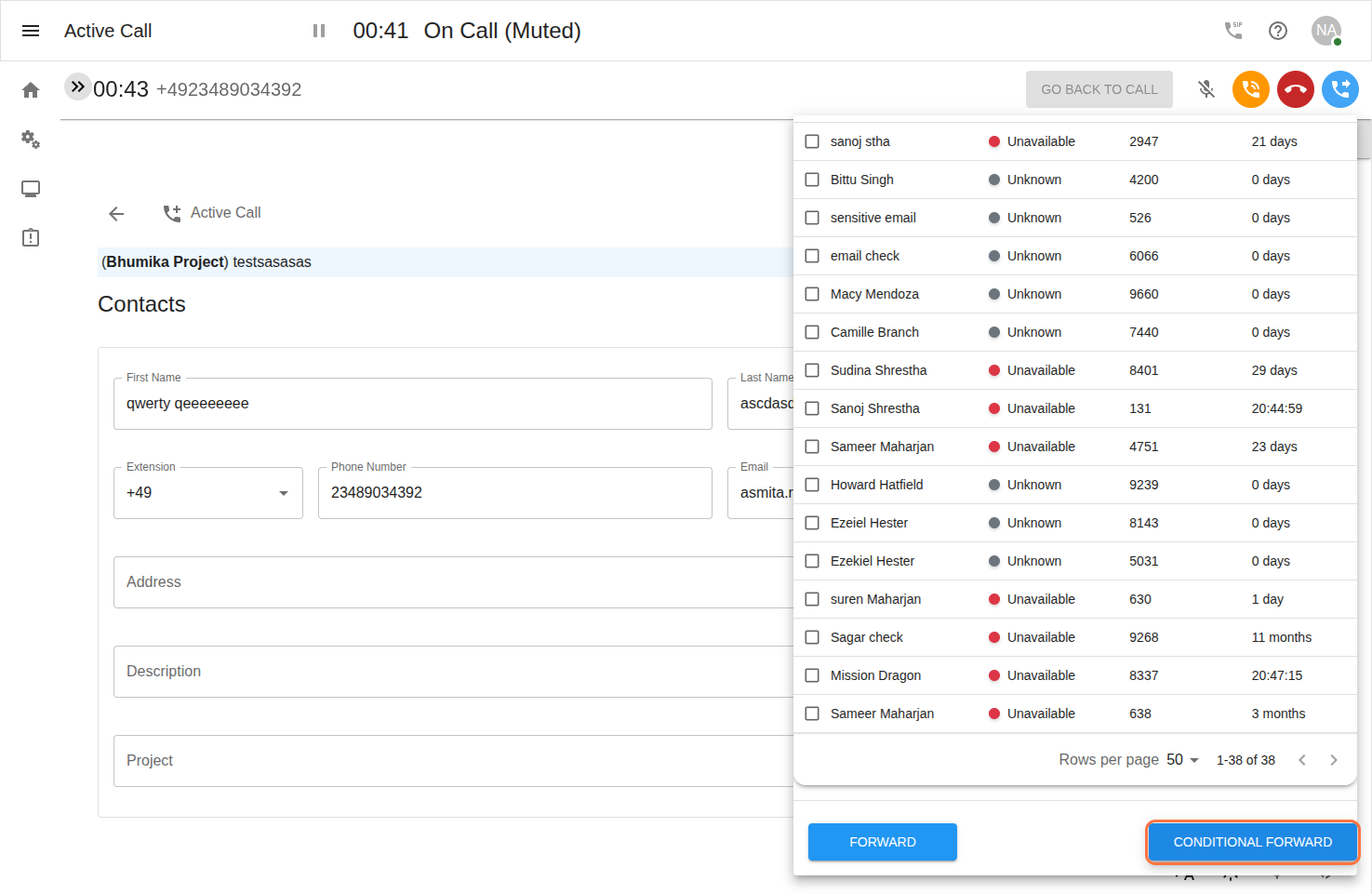Image resolution: width=1372 pixels, height=894 pixels.
Task: Click the orange hold call icon
Action: (x=1250, y=89)
